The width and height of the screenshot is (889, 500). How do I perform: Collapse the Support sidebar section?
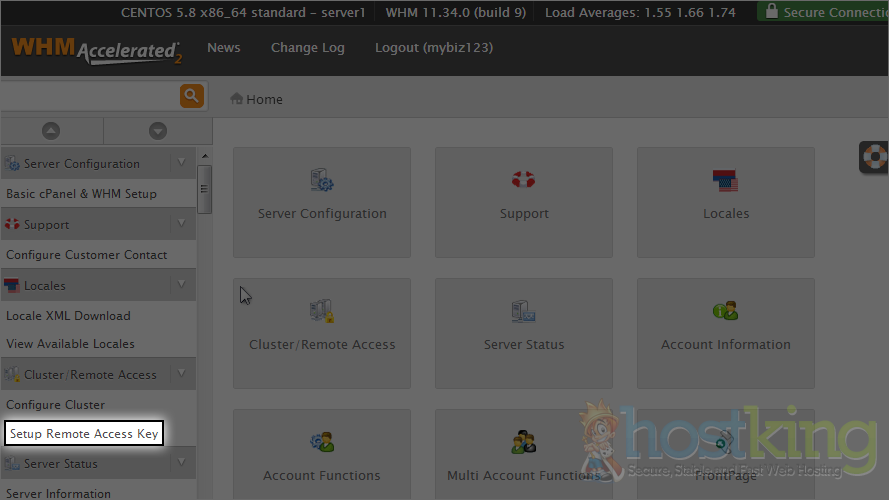coord(181,223)
